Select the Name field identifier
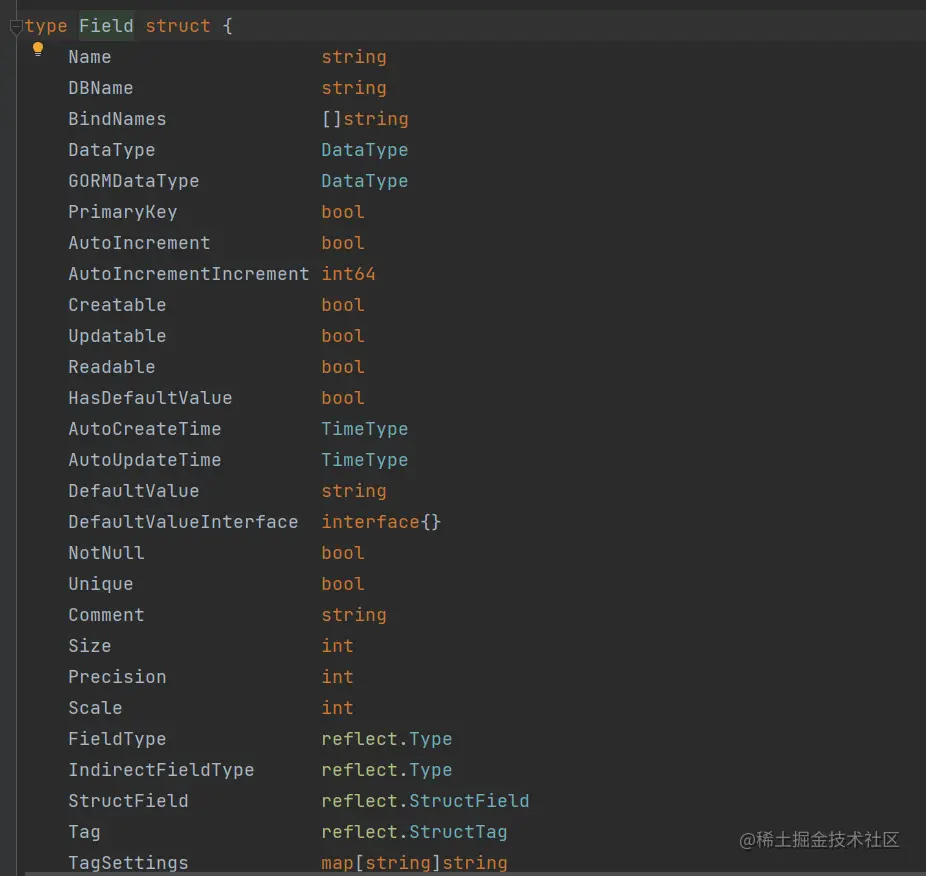The height and width of the screenshot is (876, 926). [x=90, y=57]
